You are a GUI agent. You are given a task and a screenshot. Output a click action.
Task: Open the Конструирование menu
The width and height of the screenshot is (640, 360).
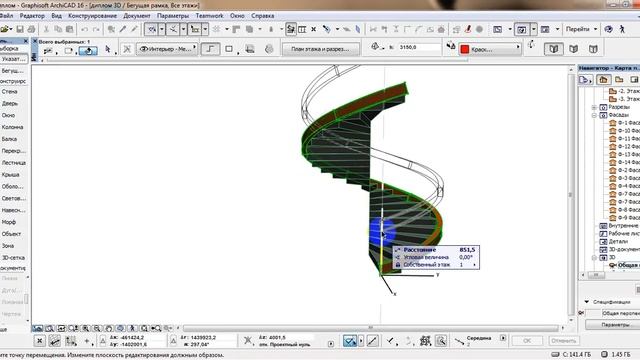pos(93,16)
